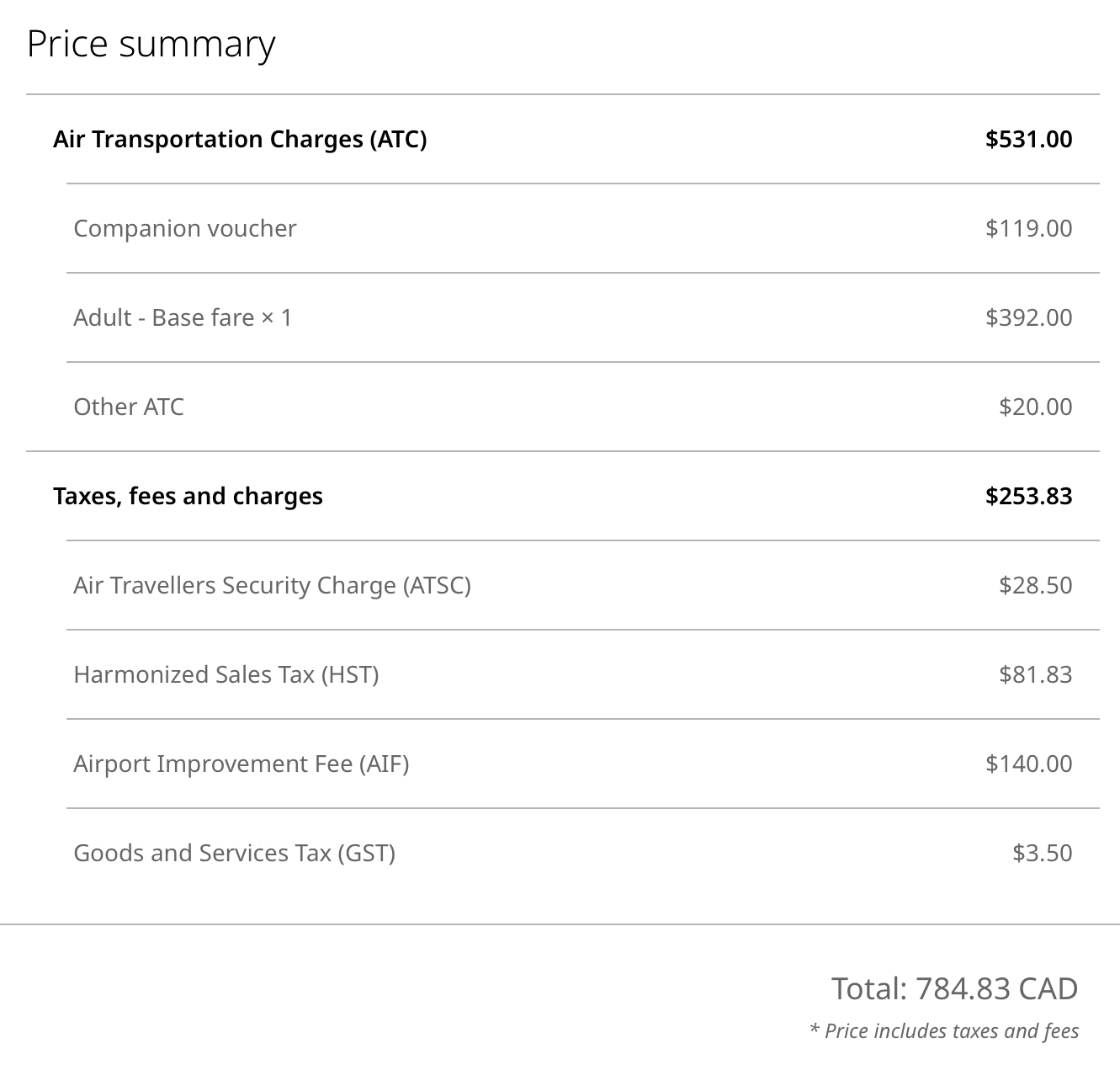Click the $20.00 Other ATC amount
This screenshot has width=1120, height=1070.
coord(1035,407)
